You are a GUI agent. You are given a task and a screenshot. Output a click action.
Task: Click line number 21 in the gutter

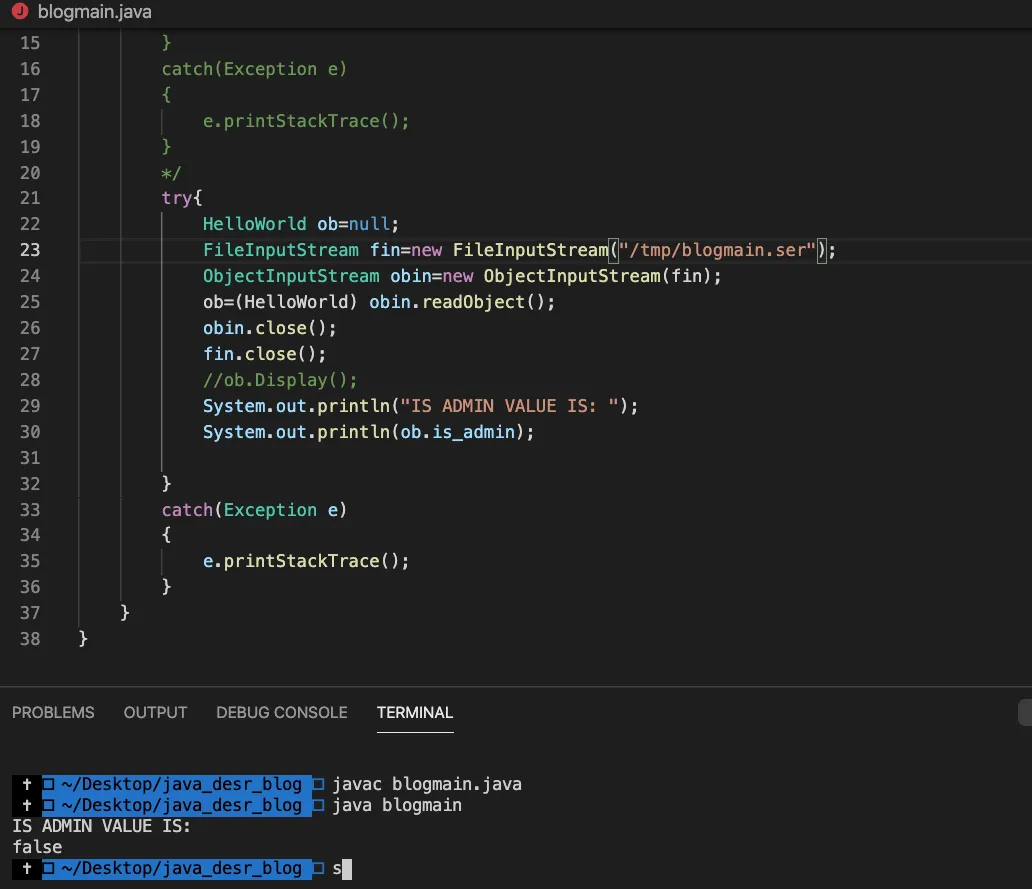point(30,198)
